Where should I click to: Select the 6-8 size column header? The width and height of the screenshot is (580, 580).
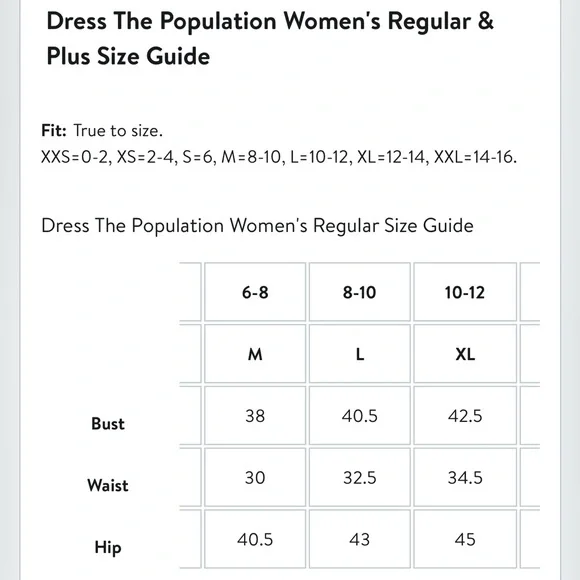[x=255, y=292]
